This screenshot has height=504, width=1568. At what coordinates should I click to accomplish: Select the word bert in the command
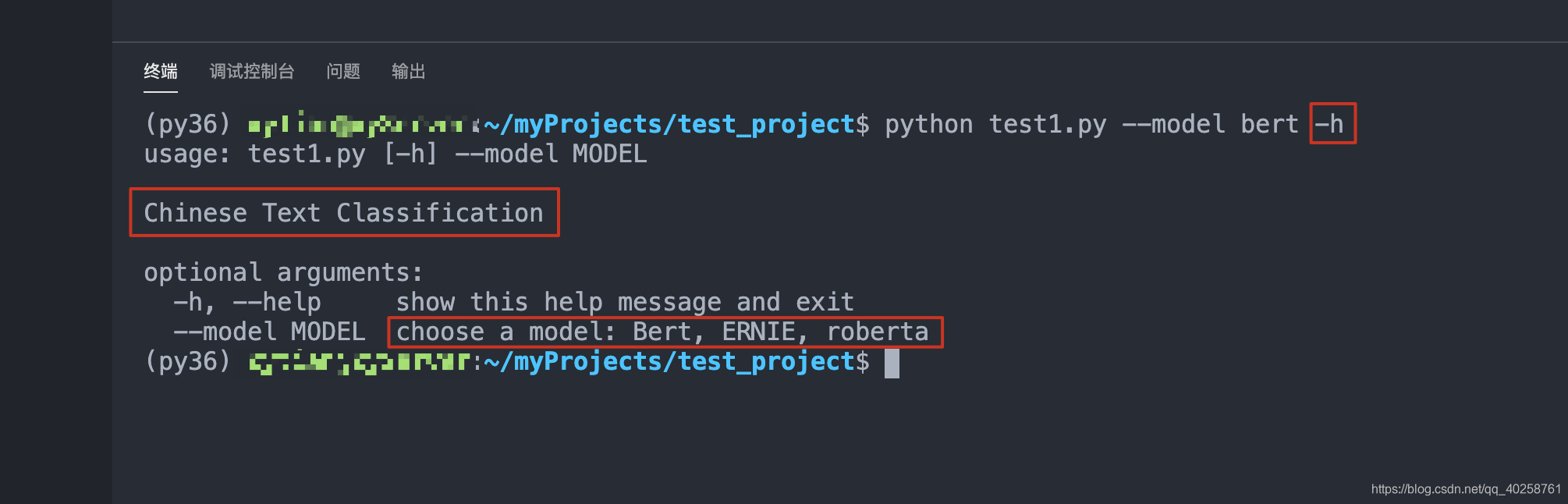(1272, 123)
